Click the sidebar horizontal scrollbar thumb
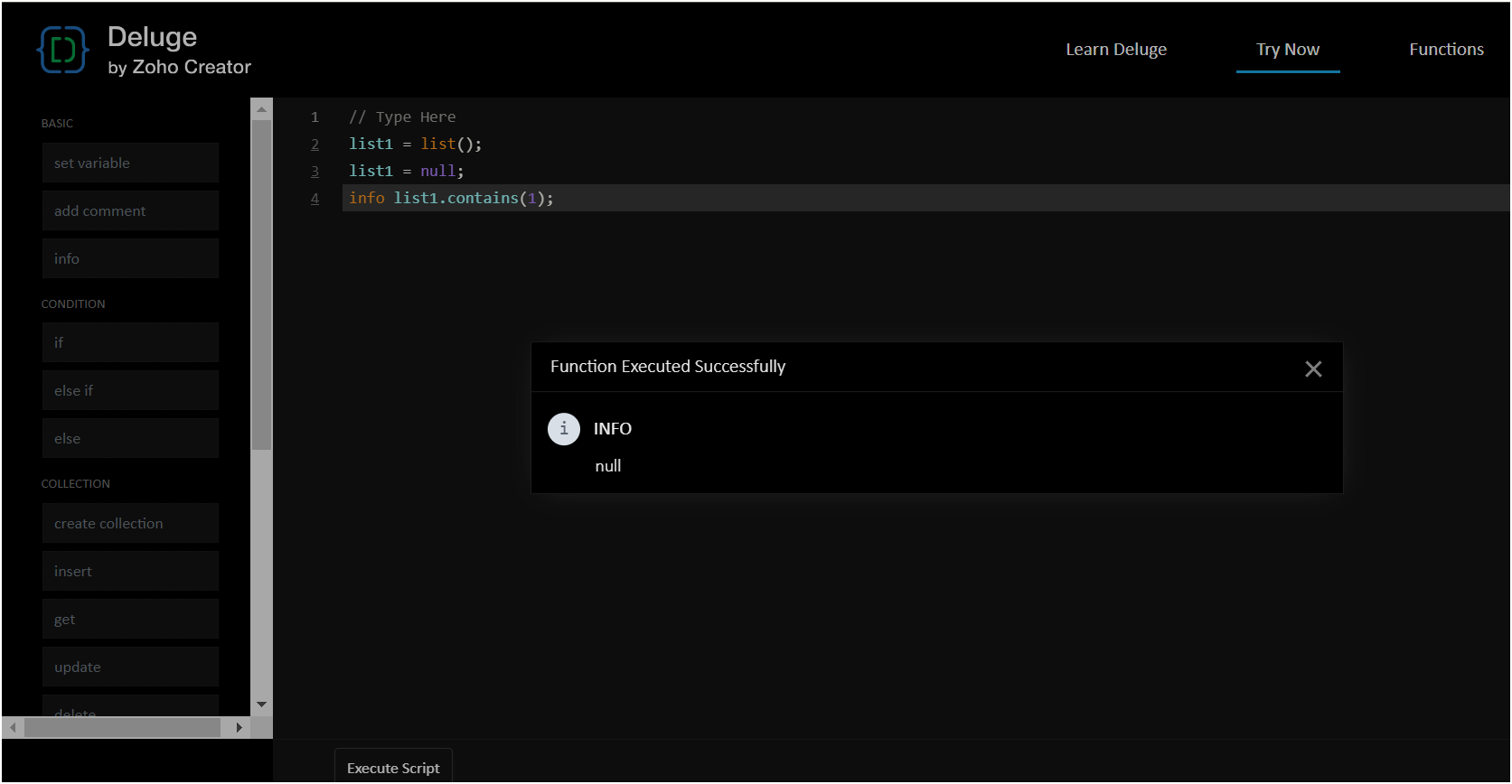 [122, 727]
